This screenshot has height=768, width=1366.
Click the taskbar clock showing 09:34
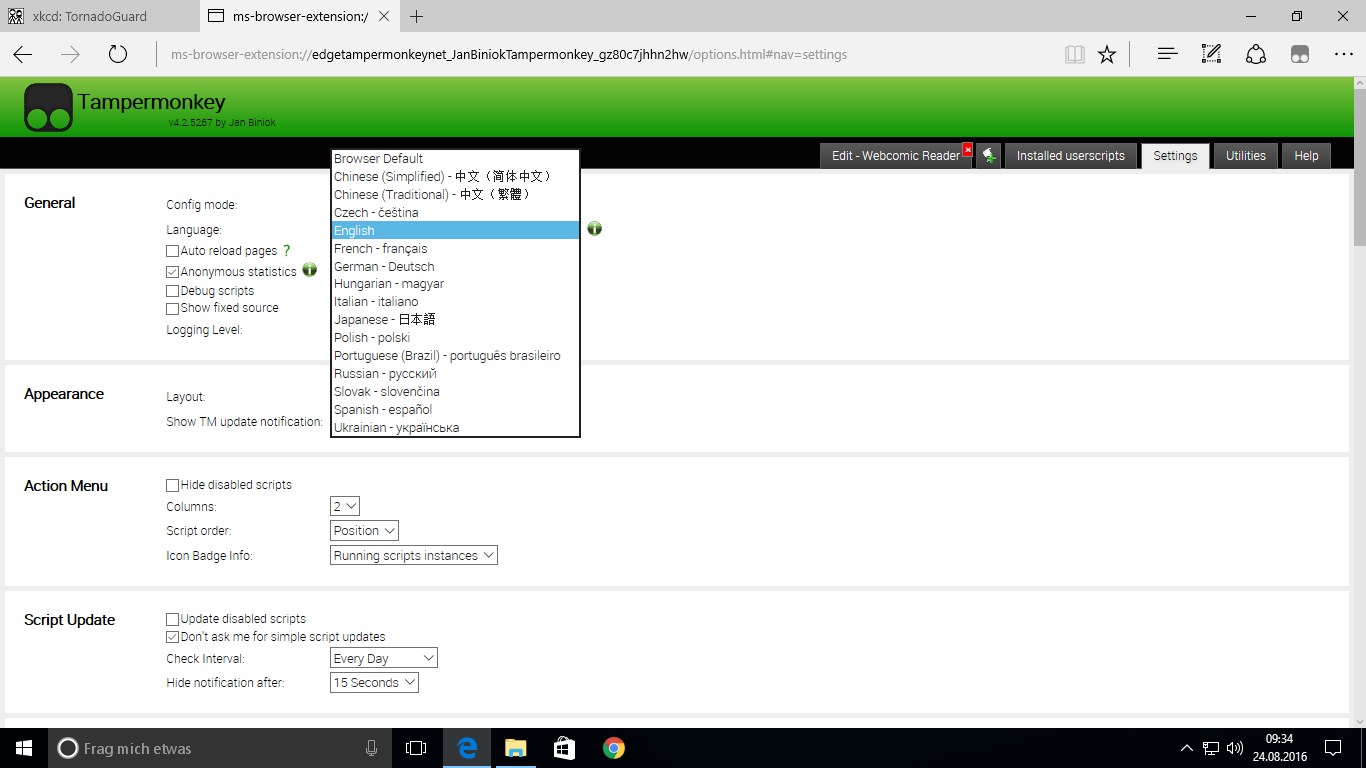(x=1279, y=747)
